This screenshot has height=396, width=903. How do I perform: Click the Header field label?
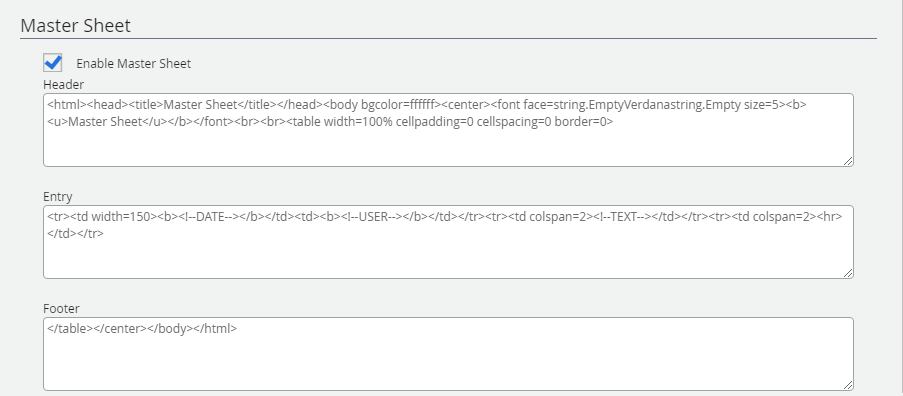pyautogui.click(x=63, y=85)
